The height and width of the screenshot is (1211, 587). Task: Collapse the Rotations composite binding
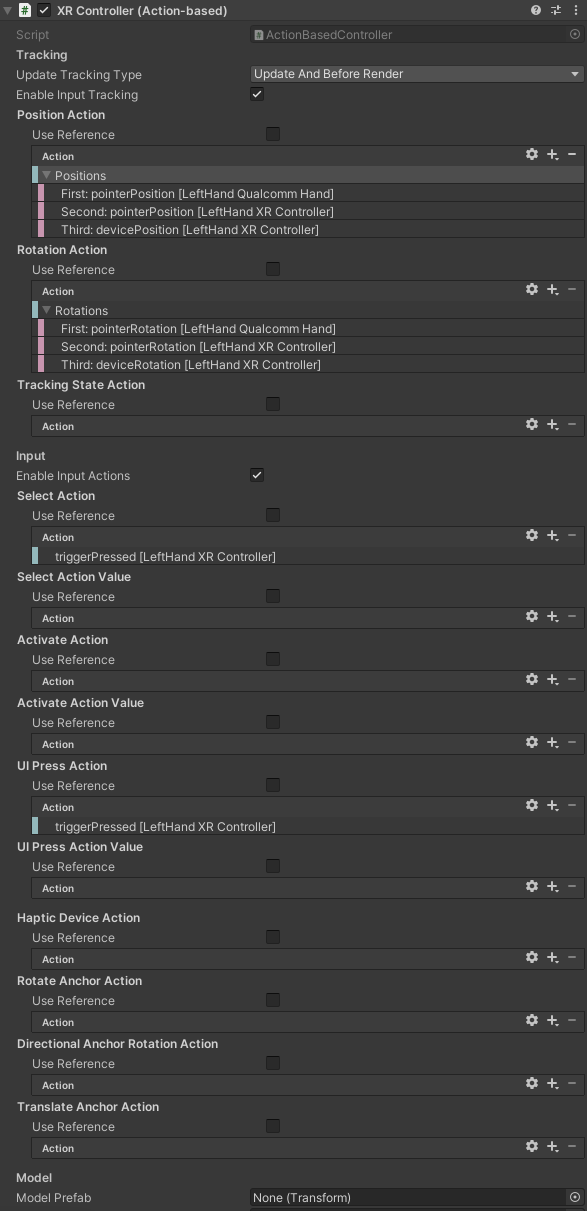click(x=46, y=310)
